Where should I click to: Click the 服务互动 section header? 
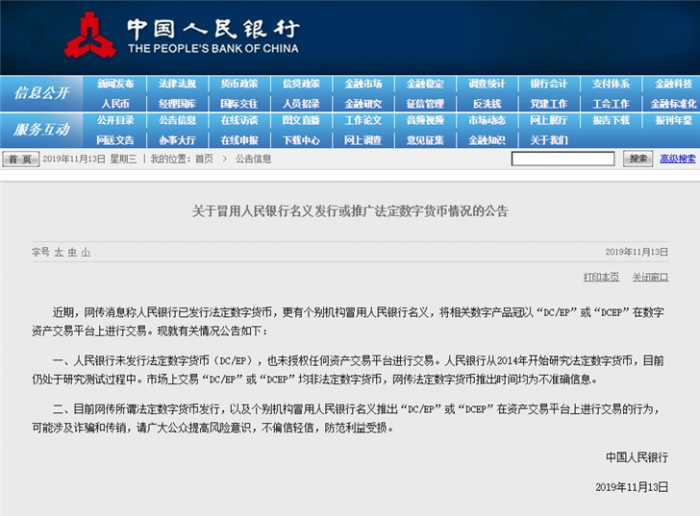pyautogui.click(x=42, y=130)
